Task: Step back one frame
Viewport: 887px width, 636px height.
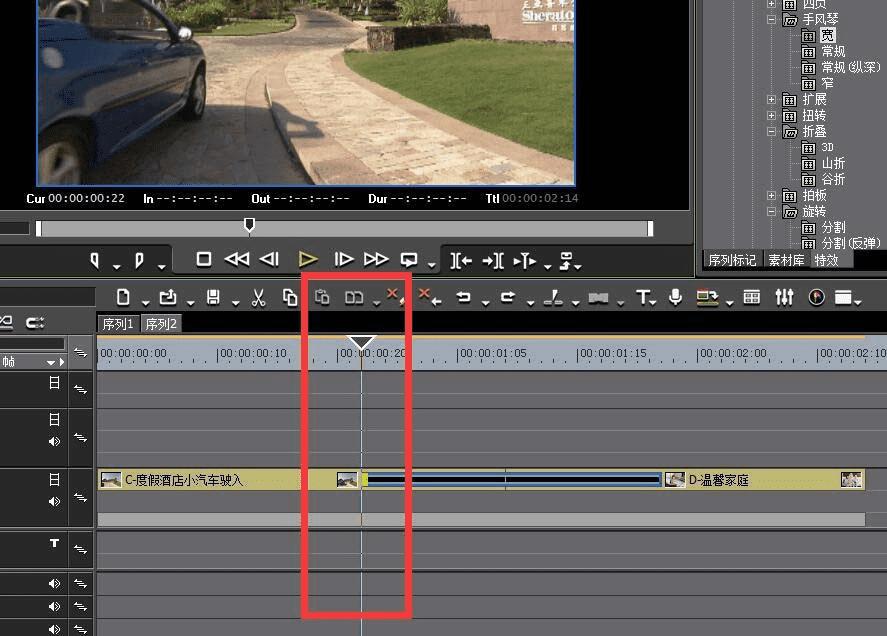Action: pyautogui.click(x=269, y=259)
